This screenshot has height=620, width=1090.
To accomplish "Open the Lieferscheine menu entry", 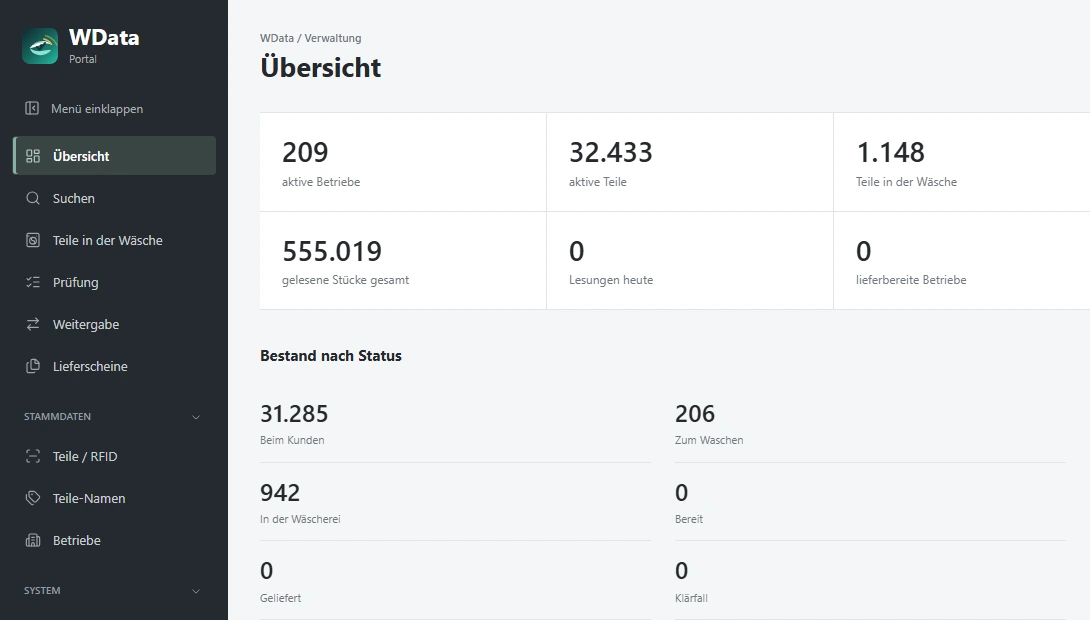I will click(115, 366).
